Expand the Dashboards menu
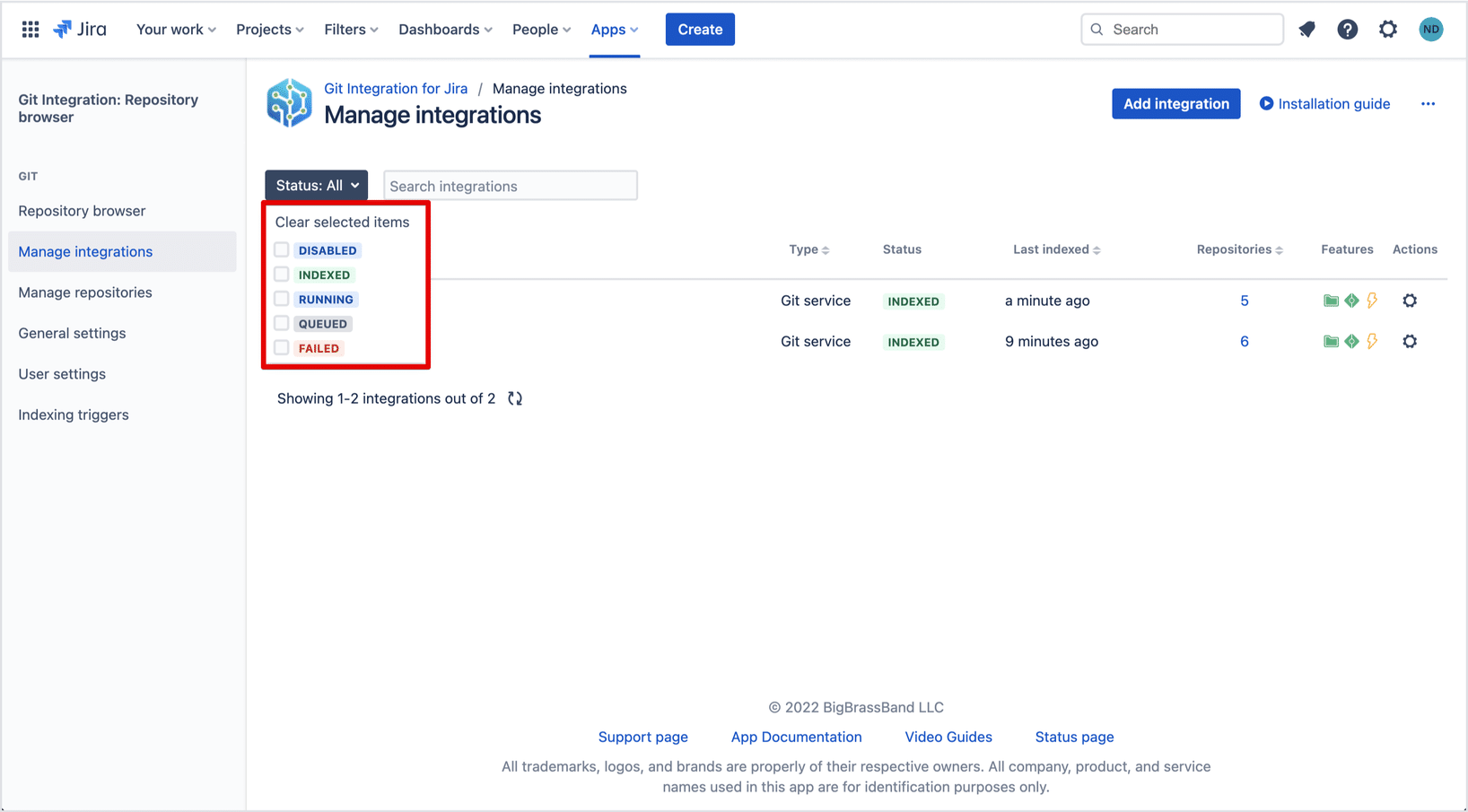This screenshot has width=1468, height=812. [x=445, y=30]
